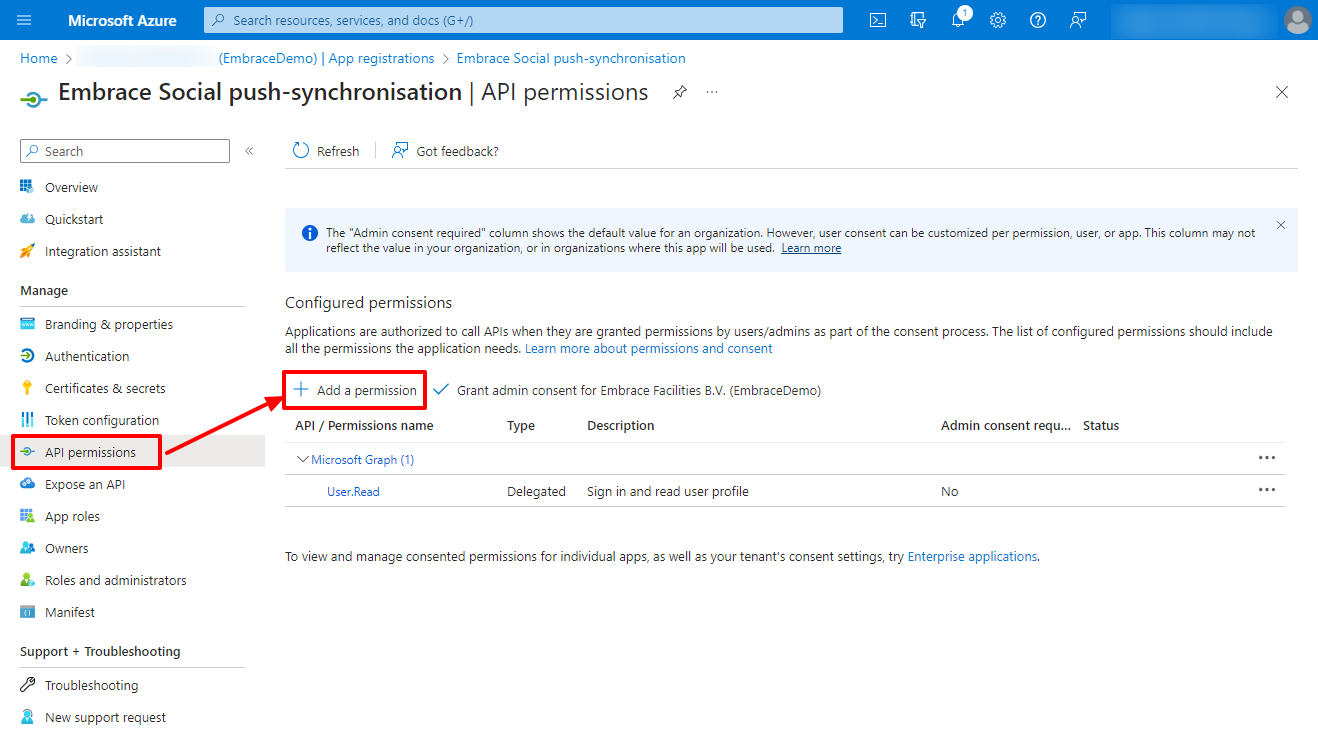Image resolution: width=1318 pixels, height=741 pixels.
Task: Open Certificates & secrets
Action: [x=105, y=388]
